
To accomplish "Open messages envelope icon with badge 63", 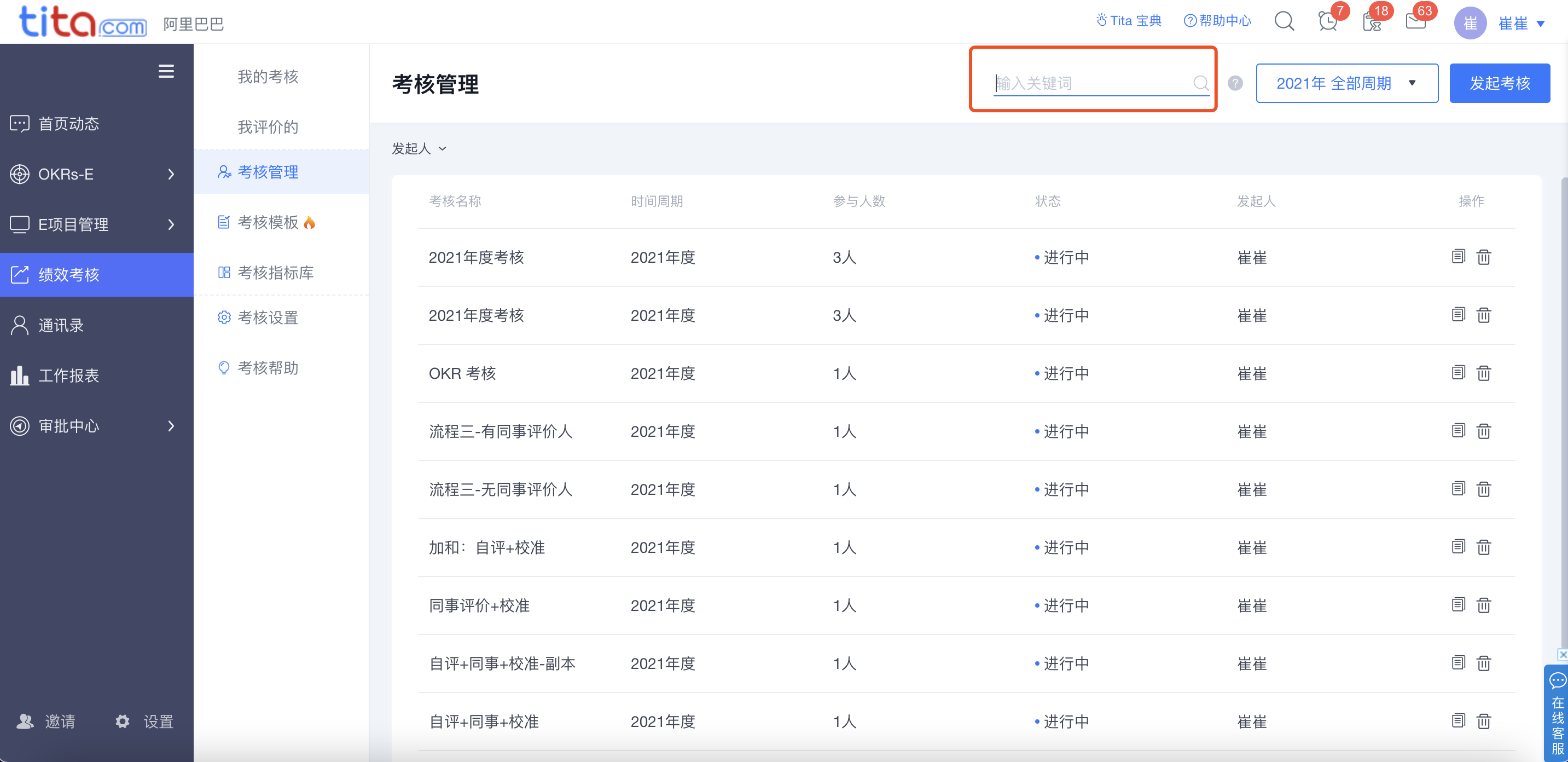I will click(x=1415, y=22).
